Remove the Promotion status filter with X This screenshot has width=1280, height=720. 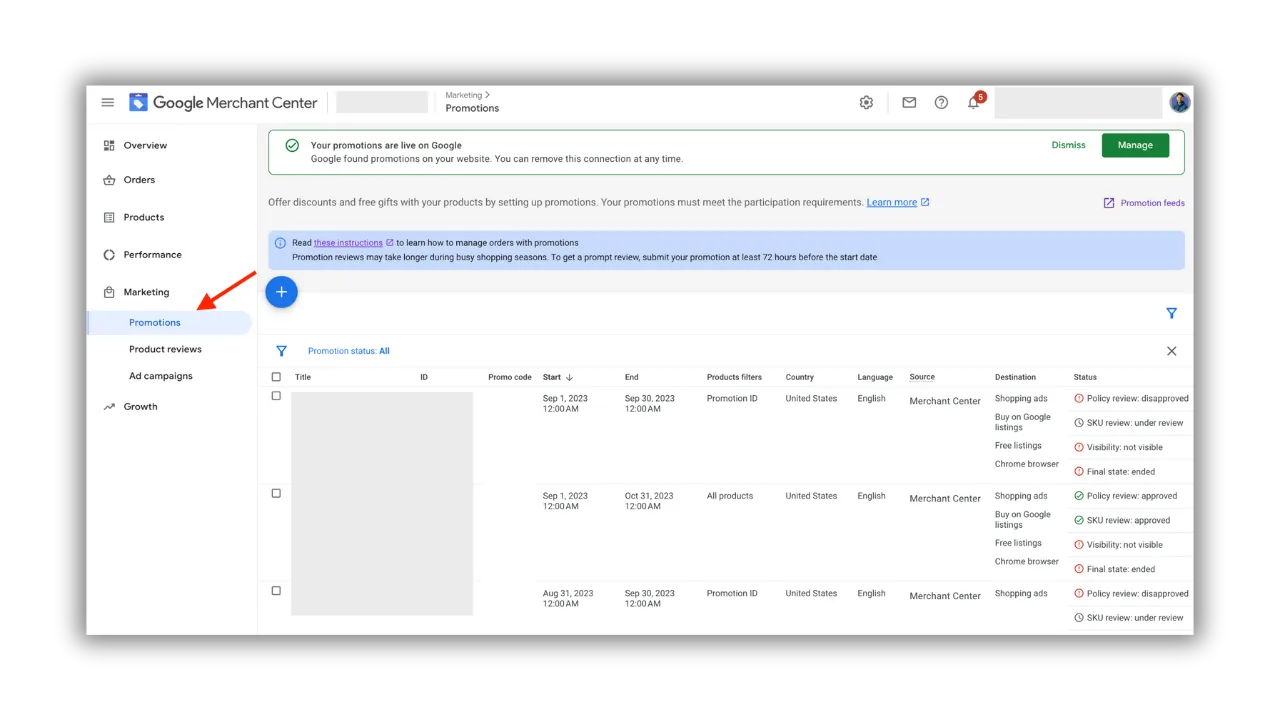point(1171,351)
